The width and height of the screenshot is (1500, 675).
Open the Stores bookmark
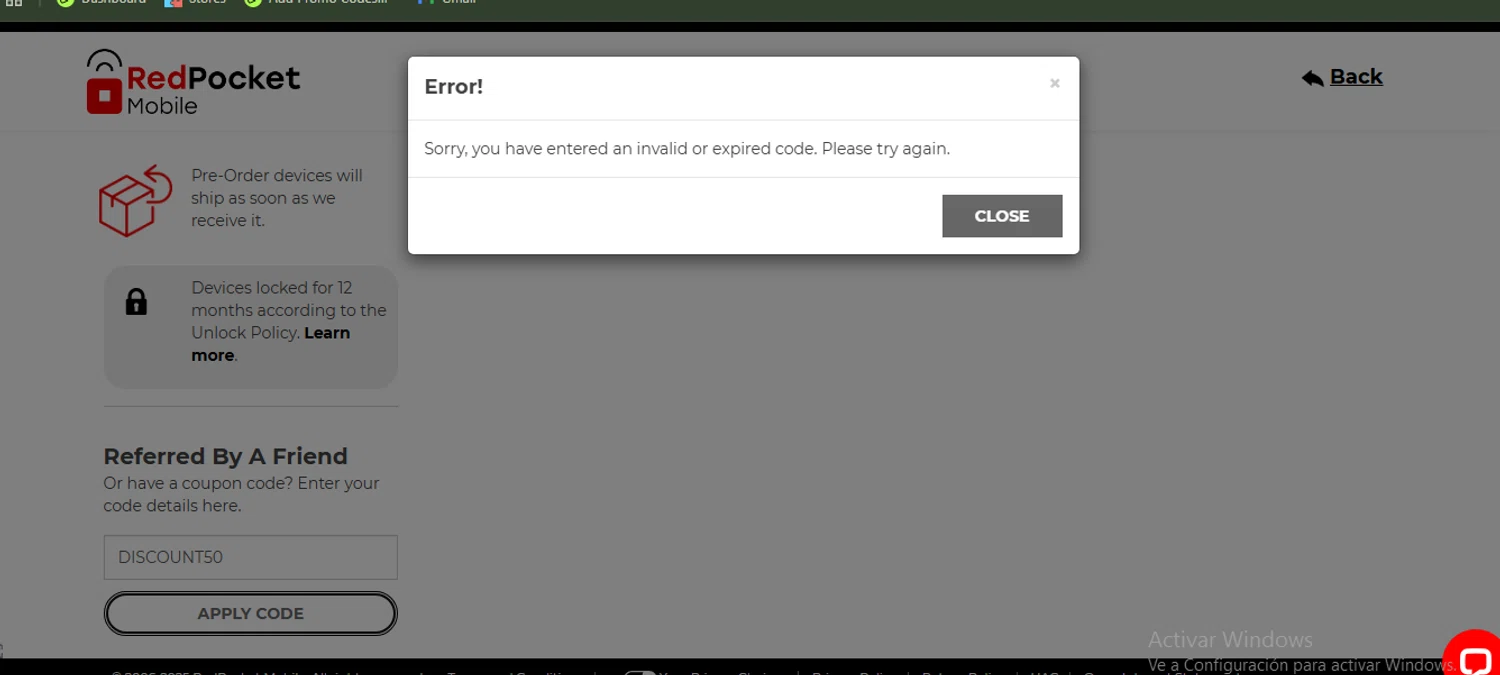coord(194,2)
